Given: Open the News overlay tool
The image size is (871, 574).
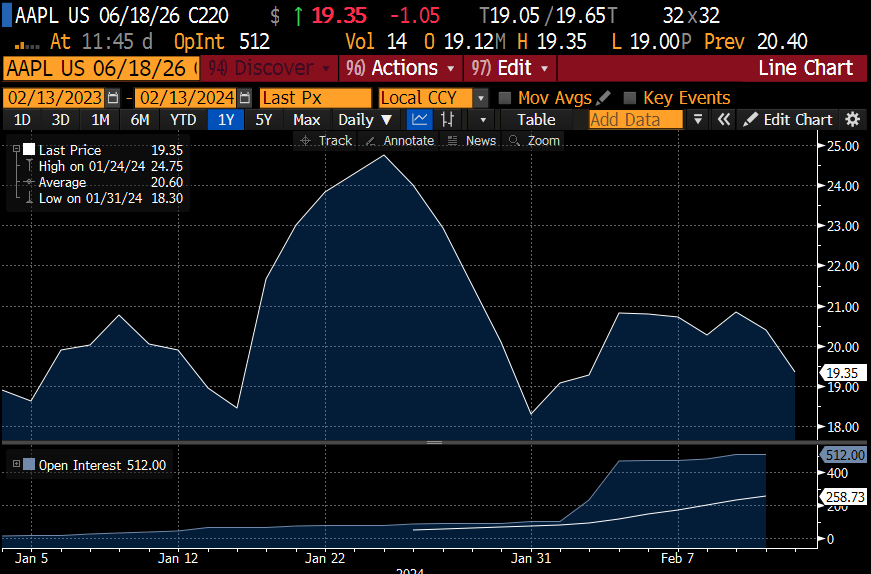Looking at the screenshot, I should 472,141.
